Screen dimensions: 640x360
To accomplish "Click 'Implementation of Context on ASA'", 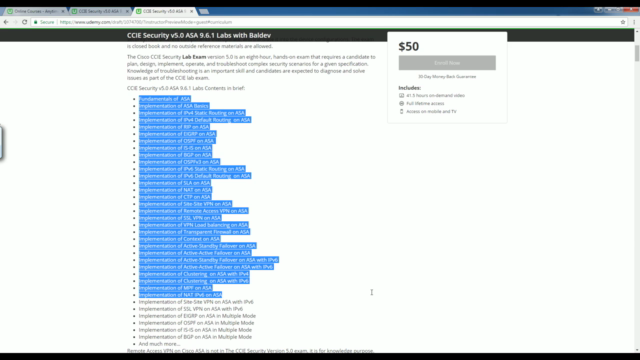I will 179,239.
